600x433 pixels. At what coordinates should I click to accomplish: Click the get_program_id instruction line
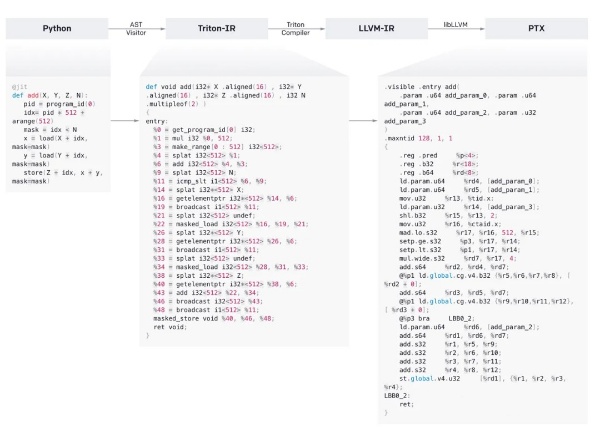(204, 130)
